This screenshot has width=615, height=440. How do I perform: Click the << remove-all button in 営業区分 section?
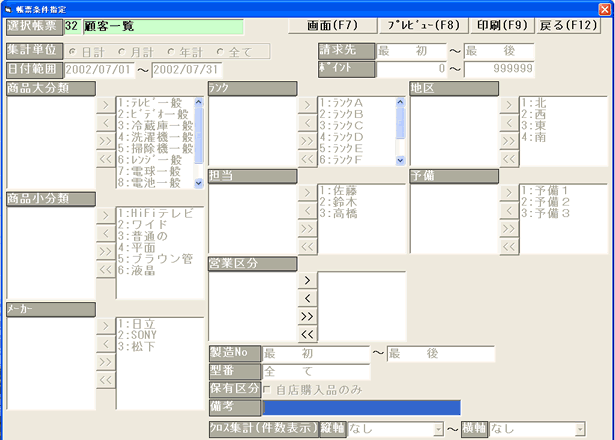307,334
